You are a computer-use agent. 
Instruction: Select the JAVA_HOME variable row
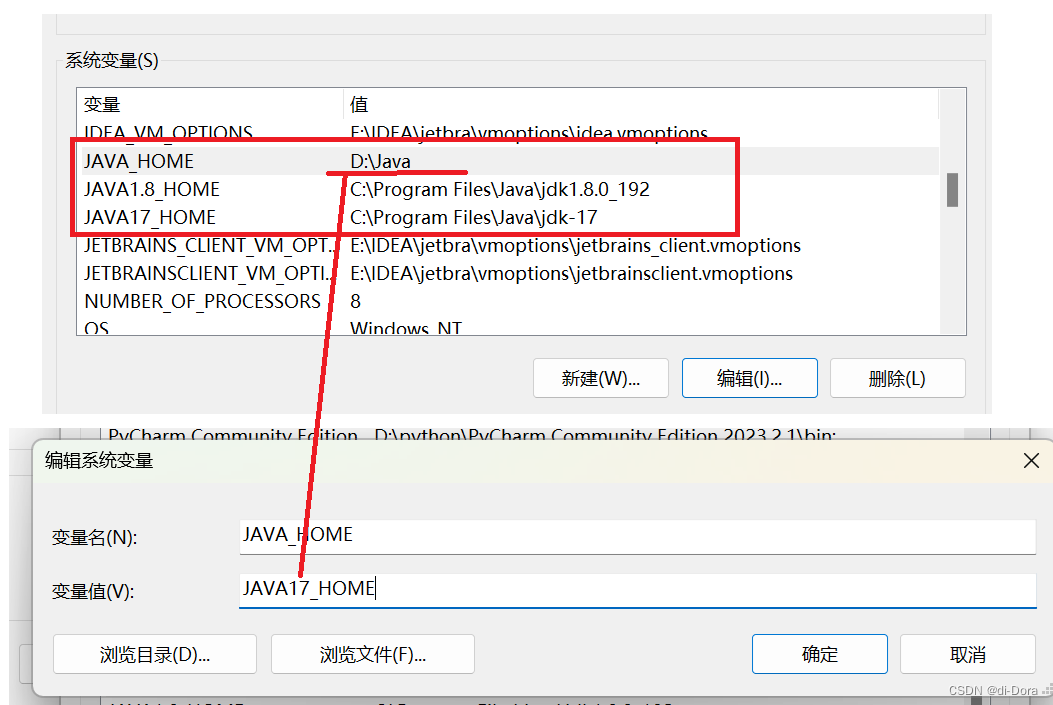[x=507, y=161]
